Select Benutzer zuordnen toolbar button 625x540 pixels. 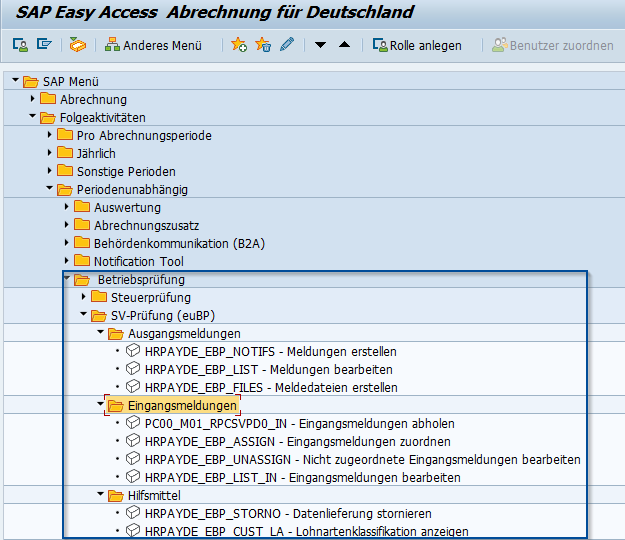(x=553, y=45)
